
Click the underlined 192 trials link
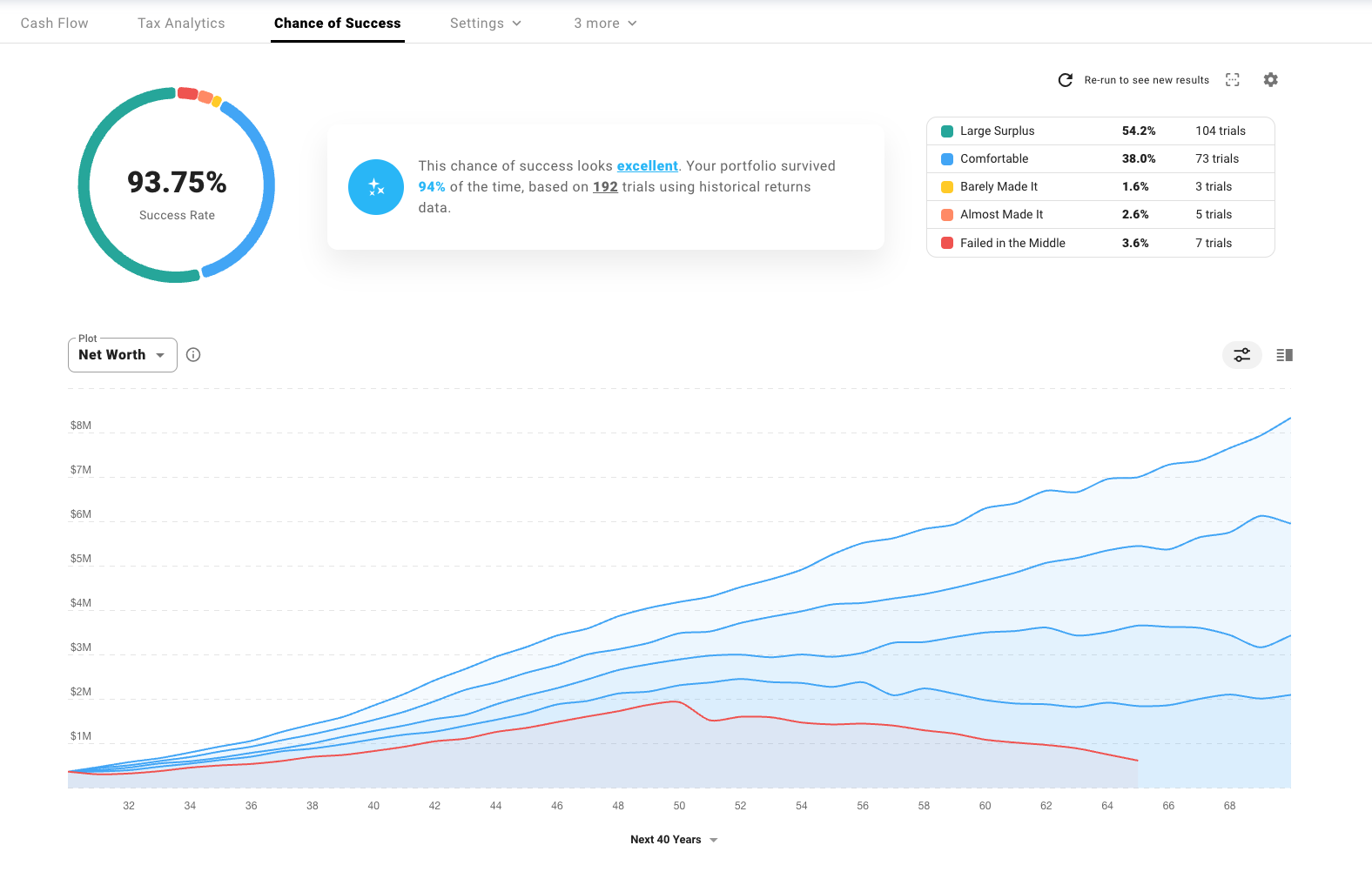[605, 187]
